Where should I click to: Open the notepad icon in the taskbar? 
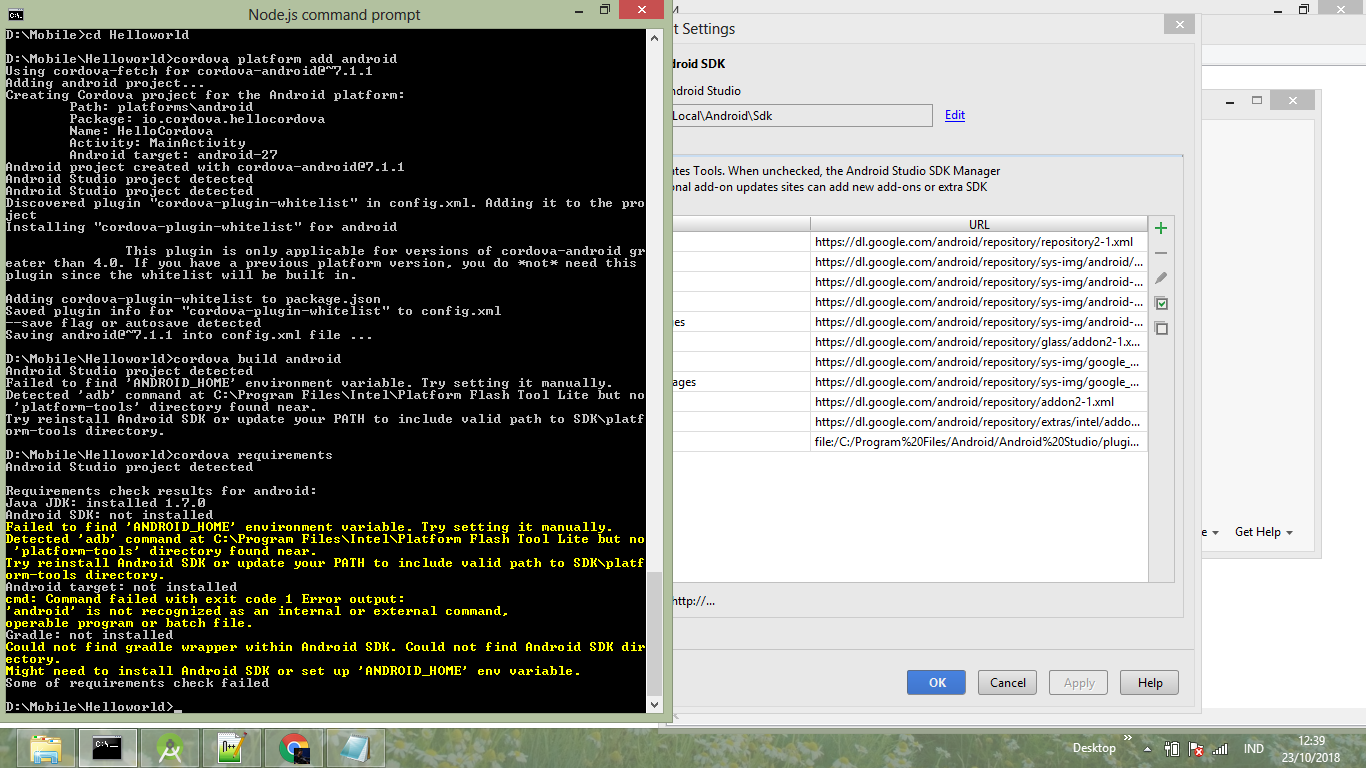click(354, 748)
